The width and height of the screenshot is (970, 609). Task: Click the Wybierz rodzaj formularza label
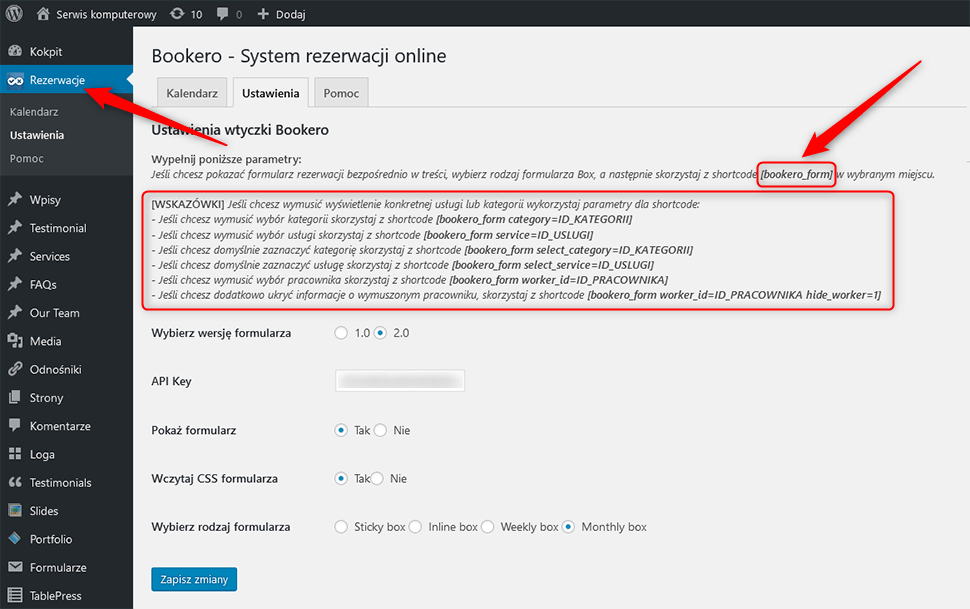[221, 527]
